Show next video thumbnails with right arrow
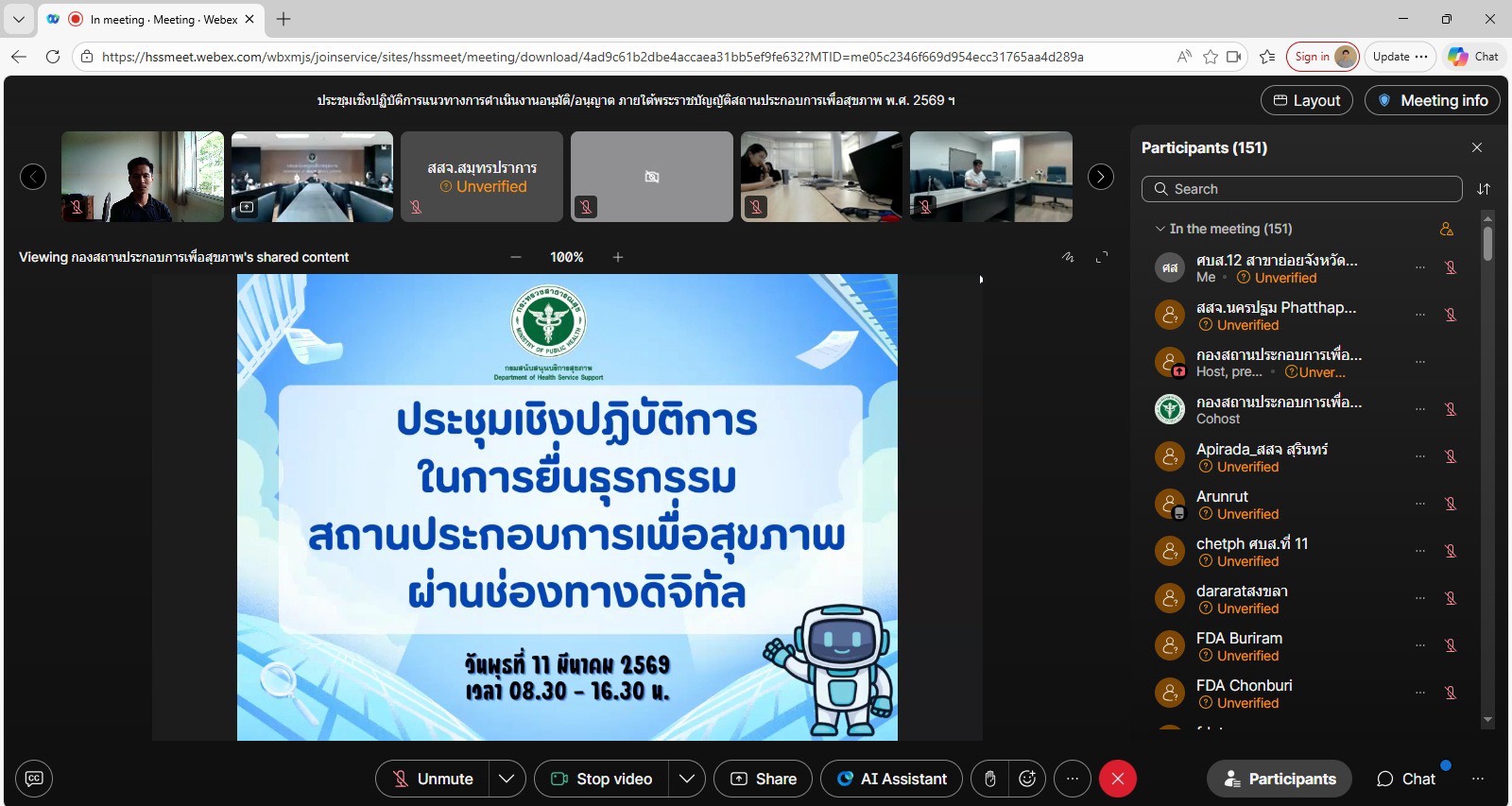 pyautogui.click(x=1101, y=177)
